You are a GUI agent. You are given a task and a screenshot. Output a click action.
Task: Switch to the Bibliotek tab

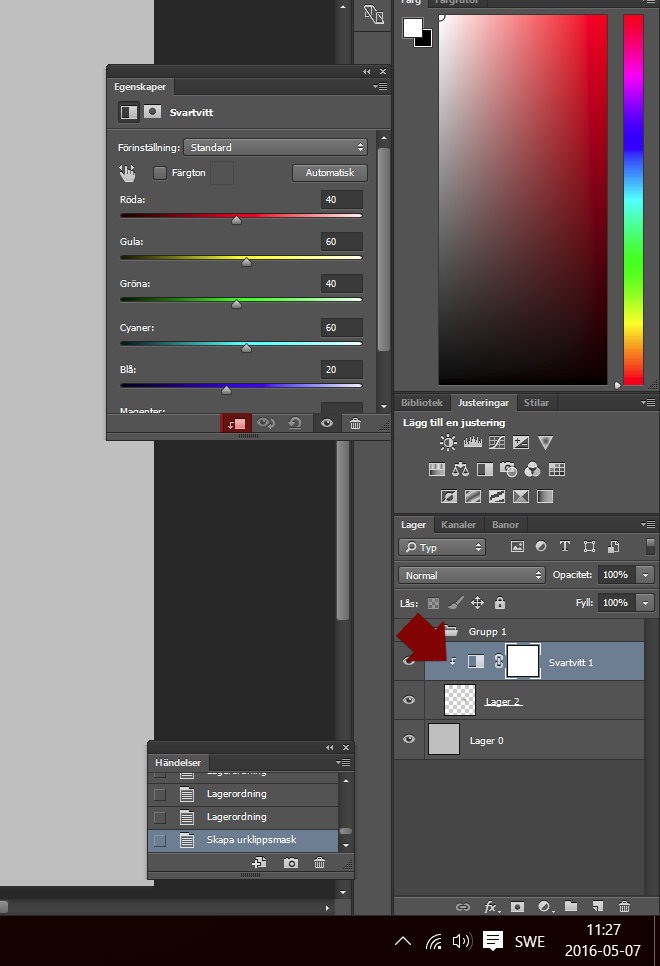[x=422, y=402]
